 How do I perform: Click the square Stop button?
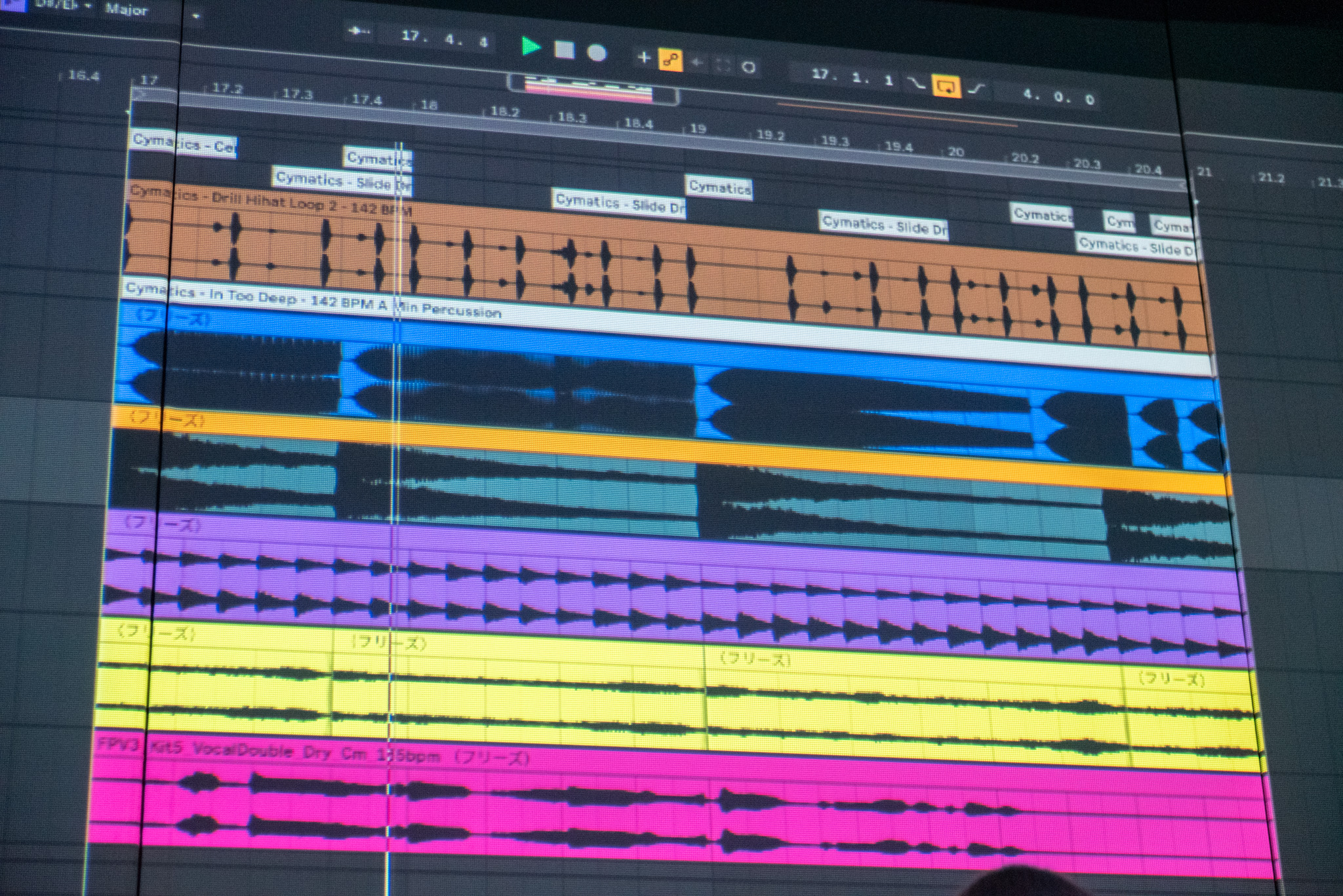(x=564, y=50)
